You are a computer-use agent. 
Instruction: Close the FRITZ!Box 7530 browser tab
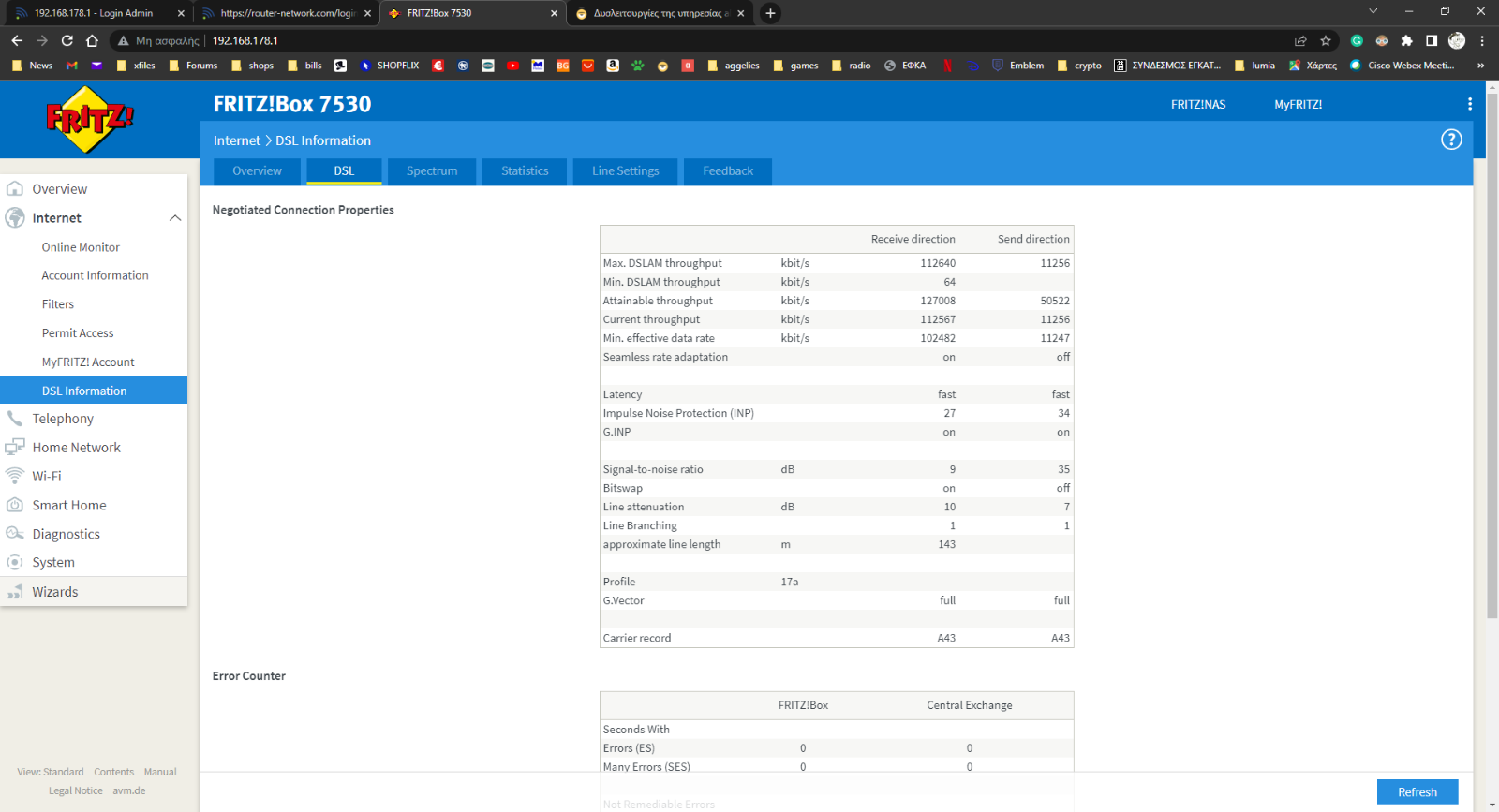pyautogui.click(x=554, y=13)
